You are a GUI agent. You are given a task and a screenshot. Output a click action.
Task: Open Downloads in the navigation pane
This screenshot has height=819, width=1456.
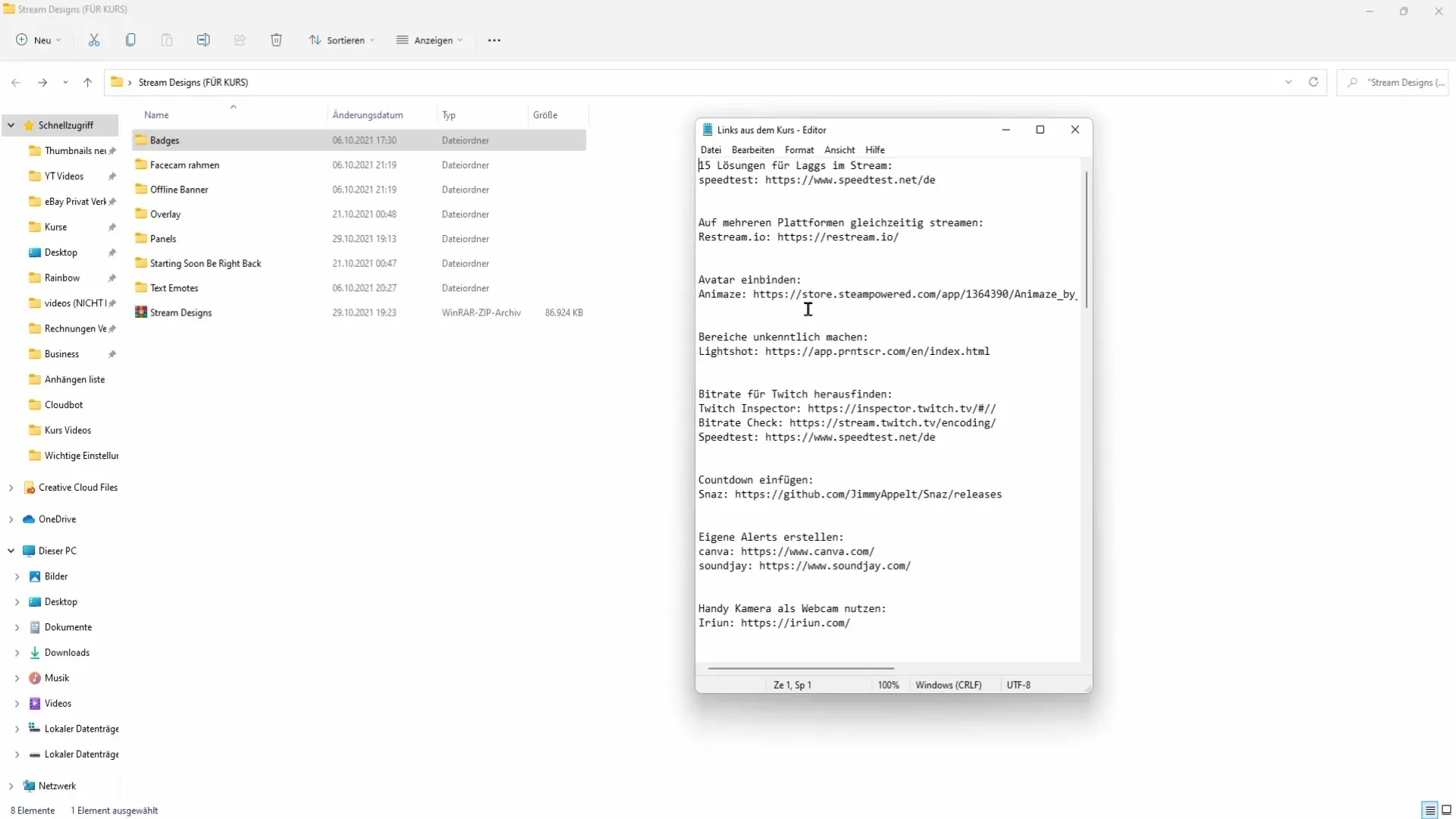[67, 653]
